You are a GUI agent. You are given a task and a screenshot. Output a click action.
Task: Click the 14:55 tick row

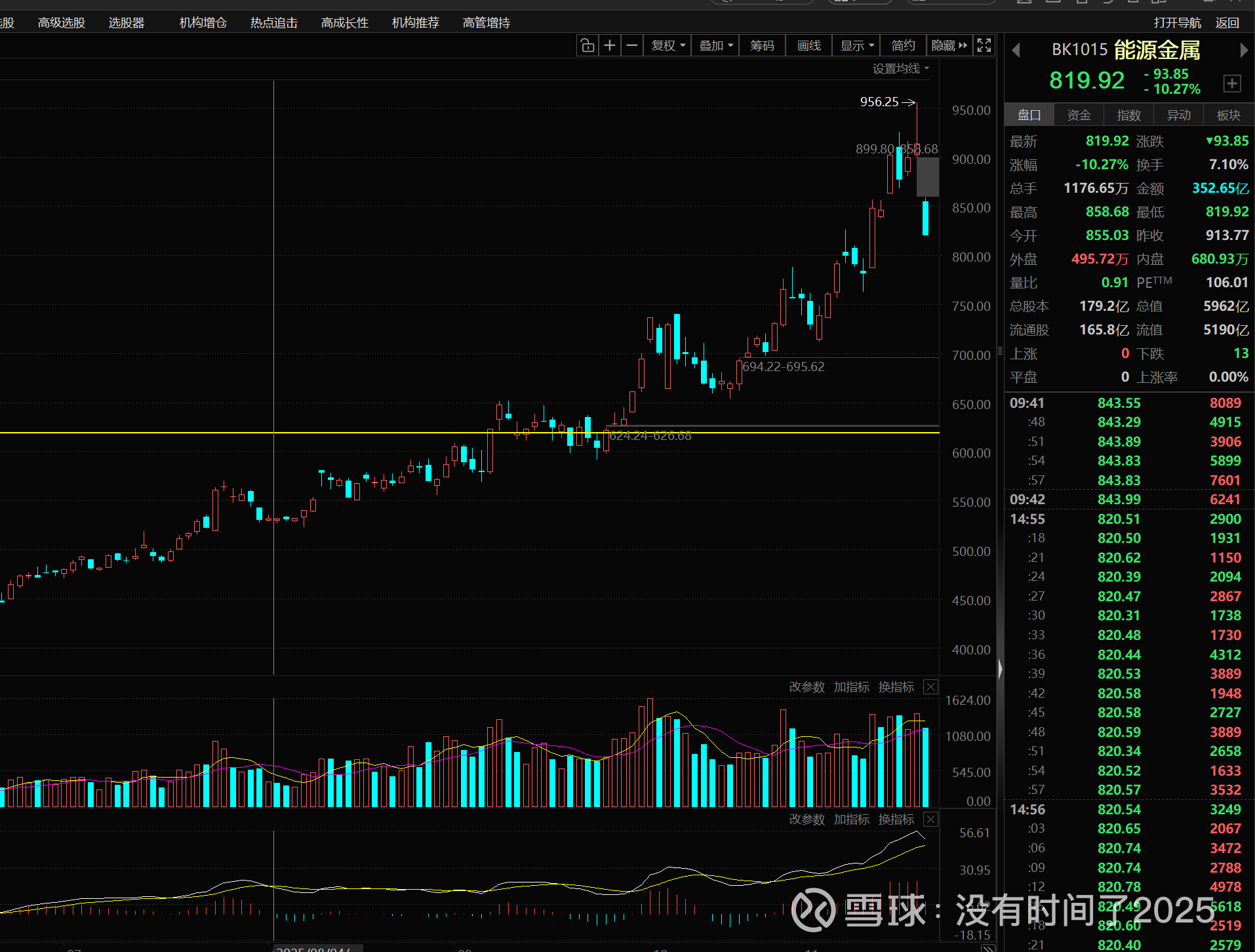(1129, 519)
